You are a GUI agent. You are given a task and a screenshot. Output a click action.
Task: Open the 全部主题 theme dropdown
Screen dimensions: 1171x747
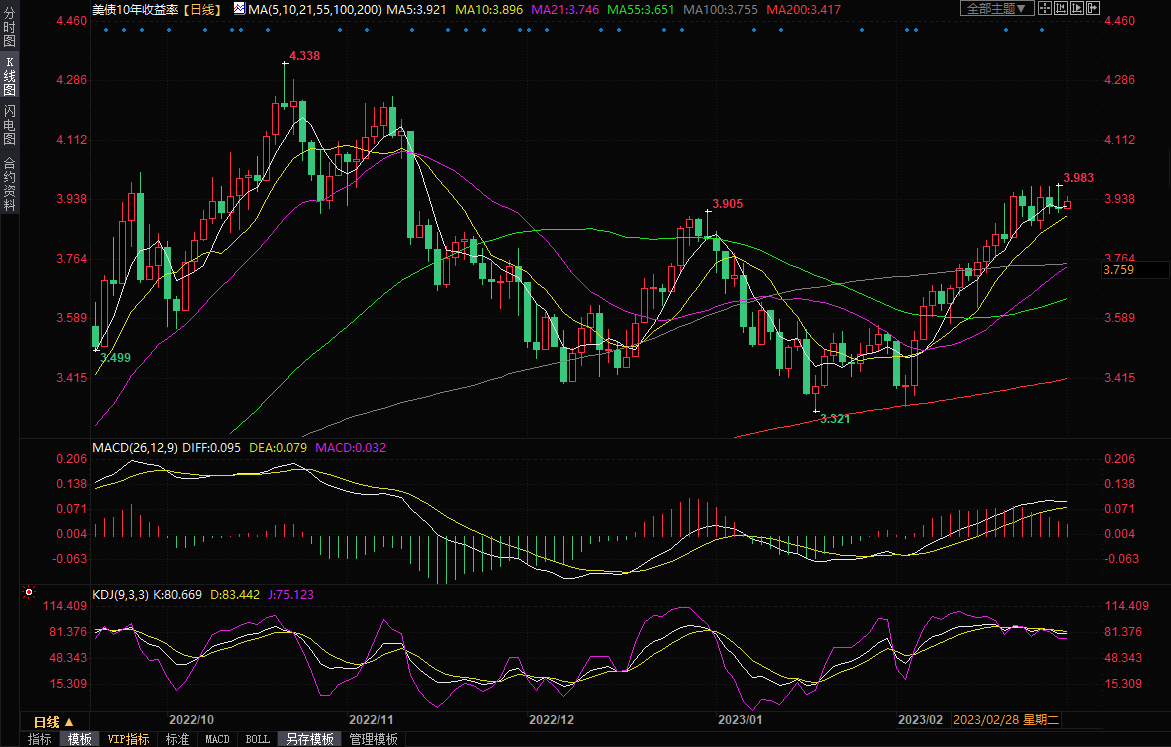(x=993, y=8)
